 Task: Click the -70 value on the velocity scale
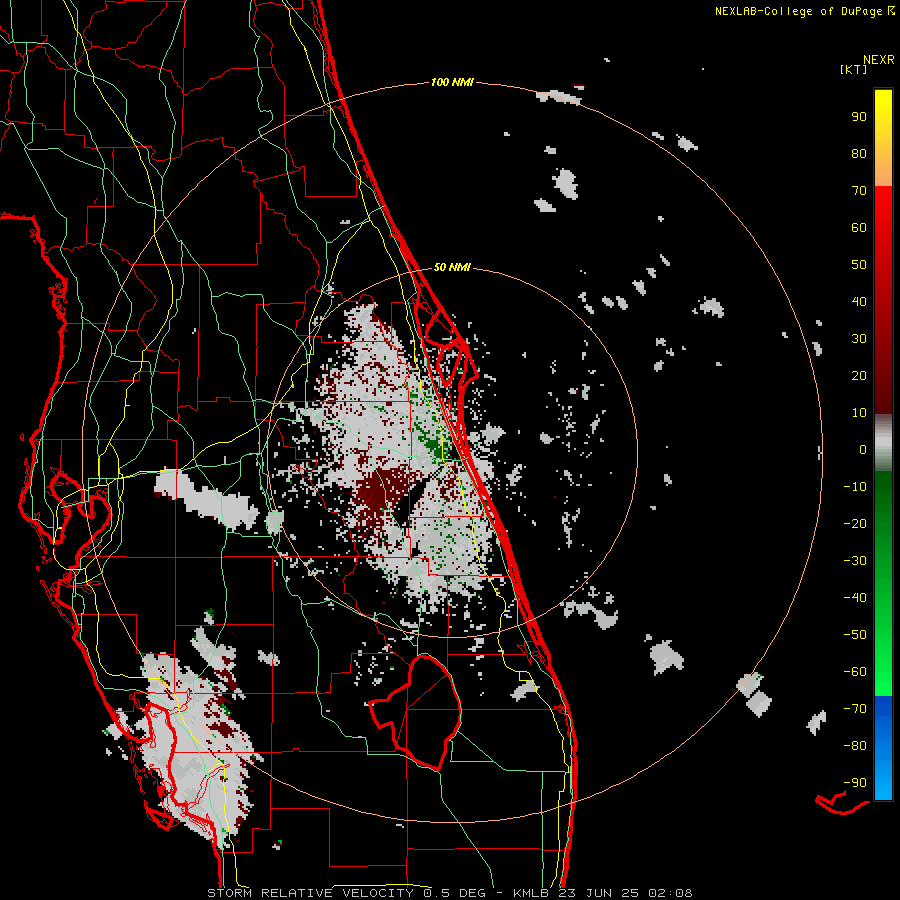pyautogui.click(x=855, y=709)
